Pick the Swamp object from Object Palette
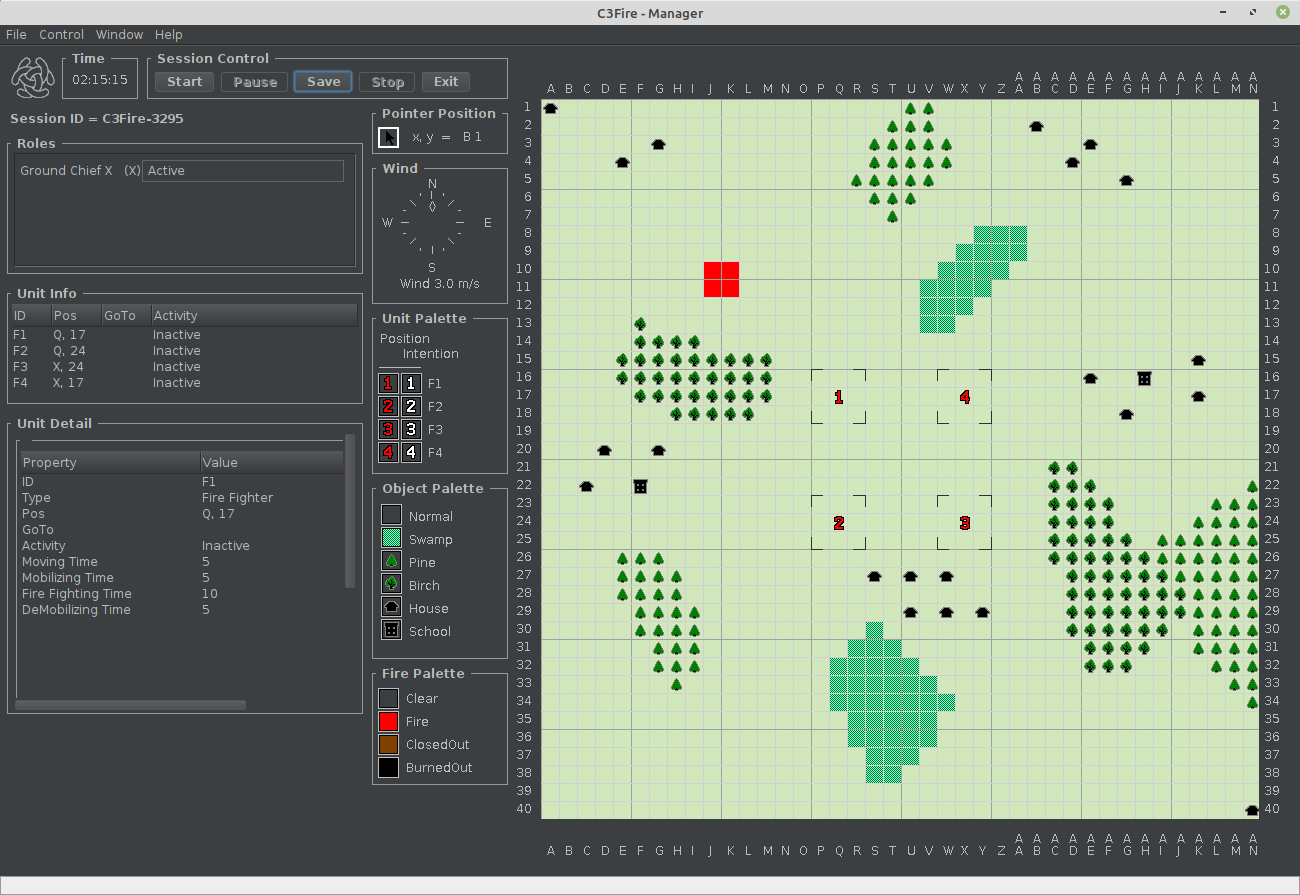 pyautogui.click(x=391, y=539)
